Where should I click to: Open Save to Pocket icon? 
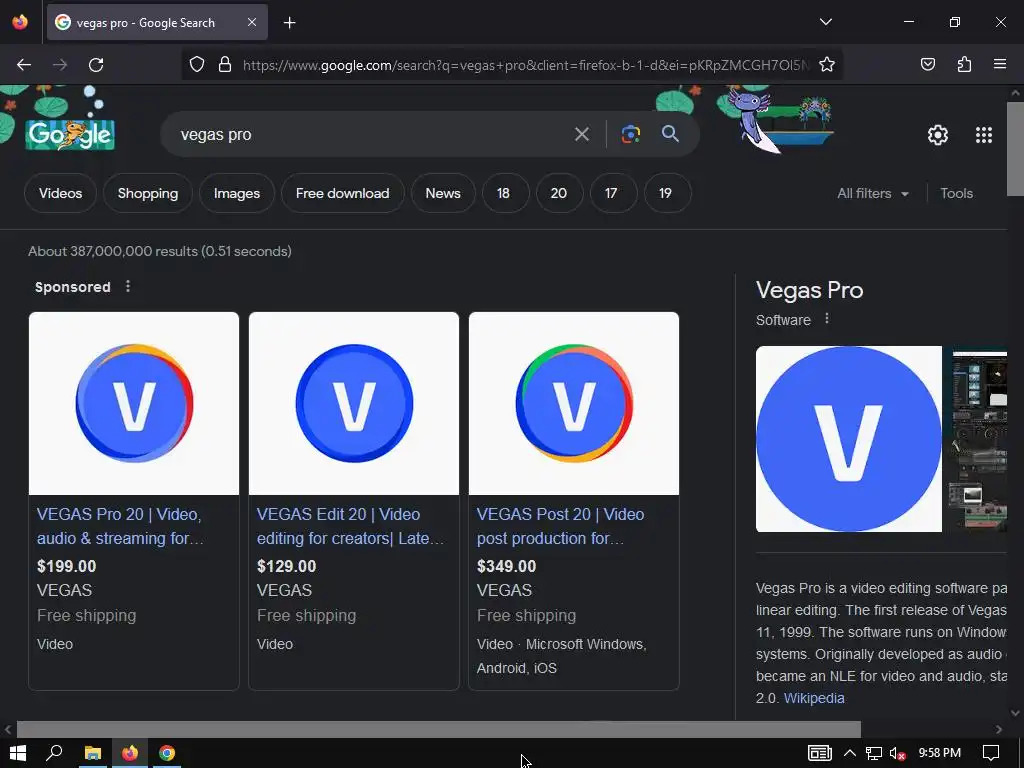click(x=927, y=64)
